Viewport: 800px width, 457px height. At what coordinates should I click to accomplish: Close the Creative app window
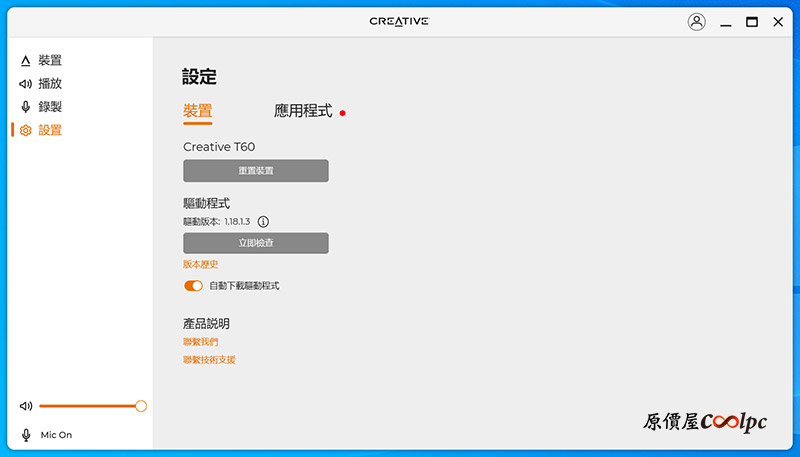(x=778, y=22)
